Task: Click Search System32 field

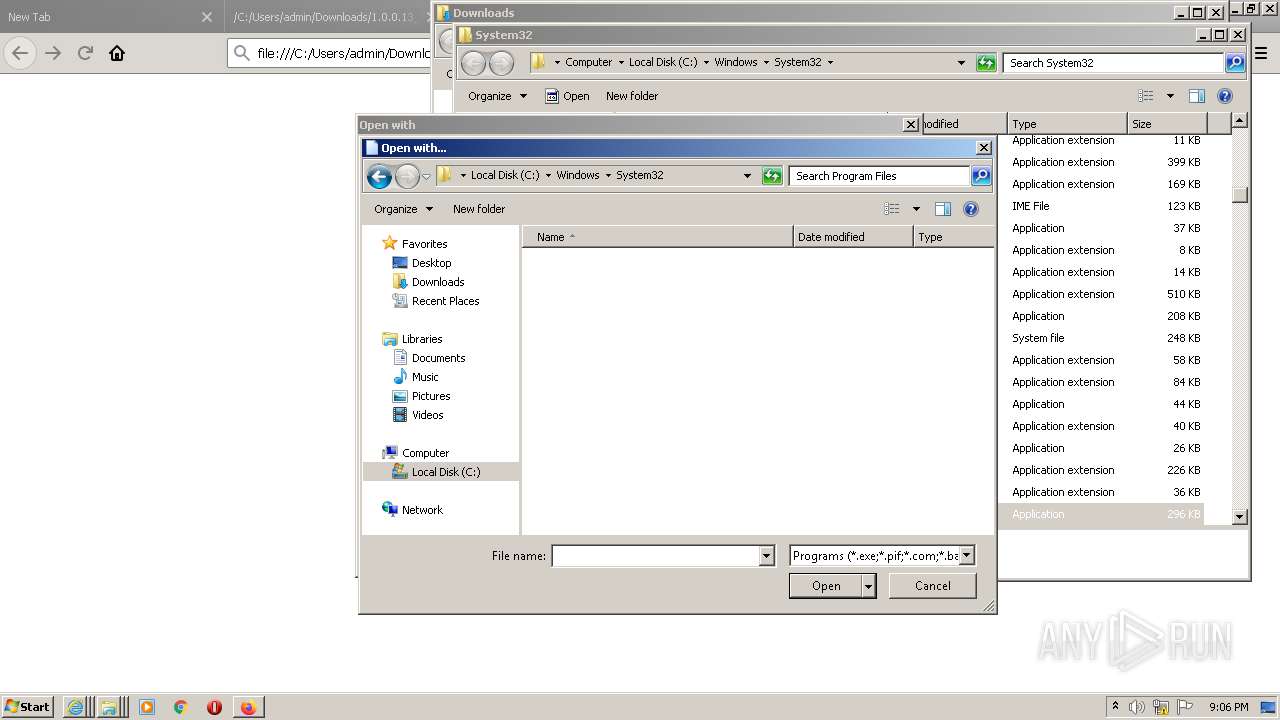Action: click(1114, 63)
